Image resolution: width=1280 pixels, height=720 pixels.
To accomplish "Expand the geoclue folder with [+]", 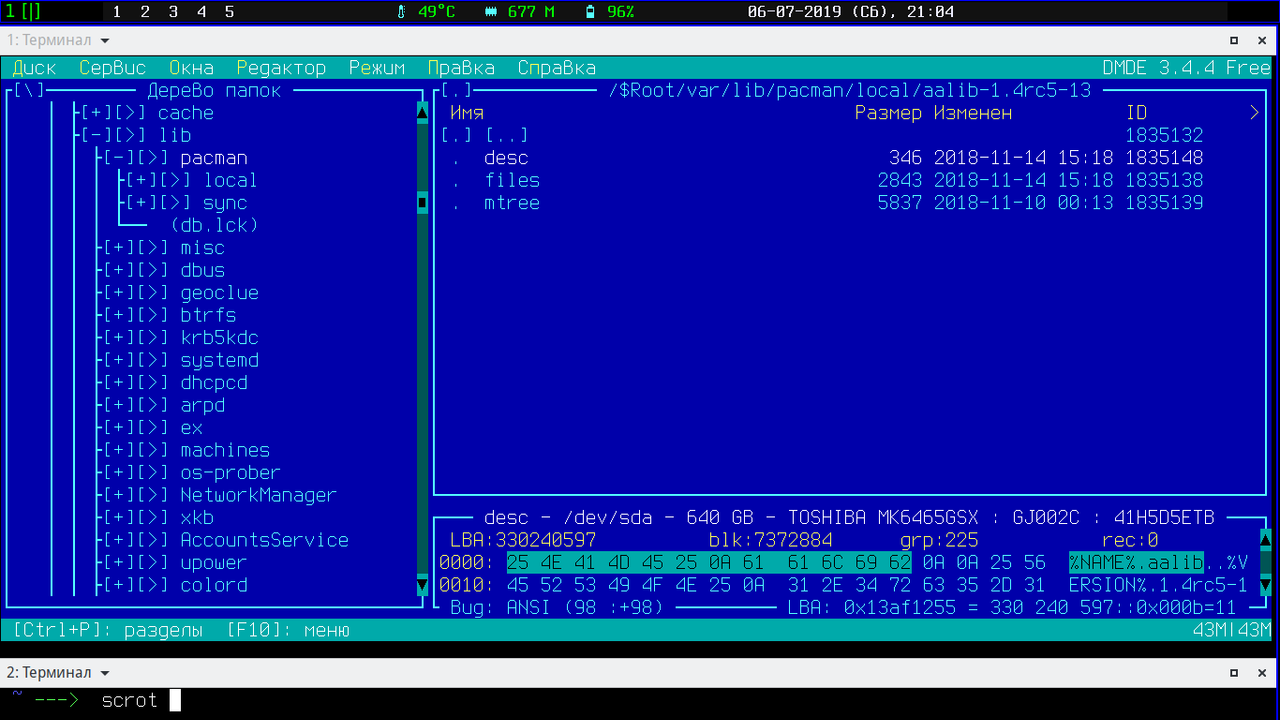I will click(x=119, y=293).
